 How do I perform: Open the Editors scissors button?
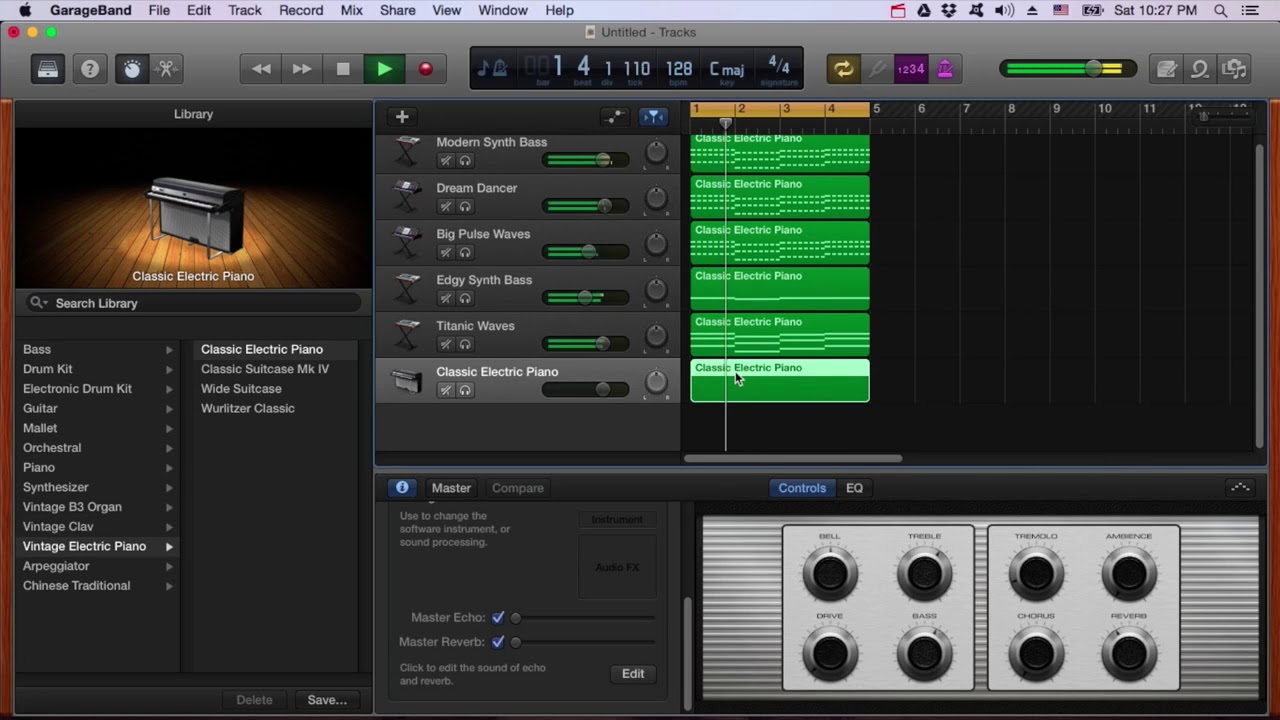click(167, 69)
